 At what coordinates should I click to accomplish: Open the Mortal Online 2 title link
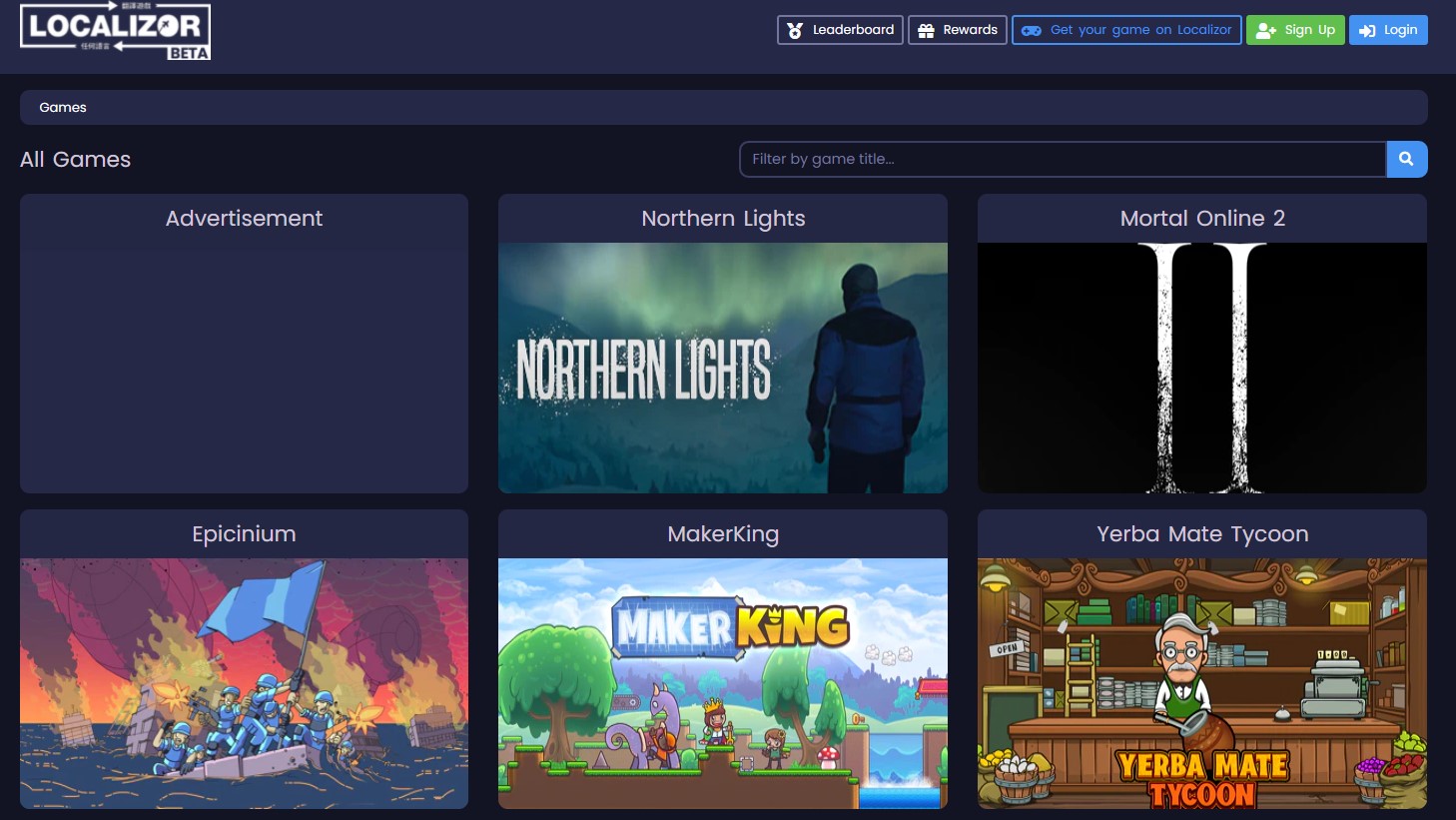tap(1202, 219)
